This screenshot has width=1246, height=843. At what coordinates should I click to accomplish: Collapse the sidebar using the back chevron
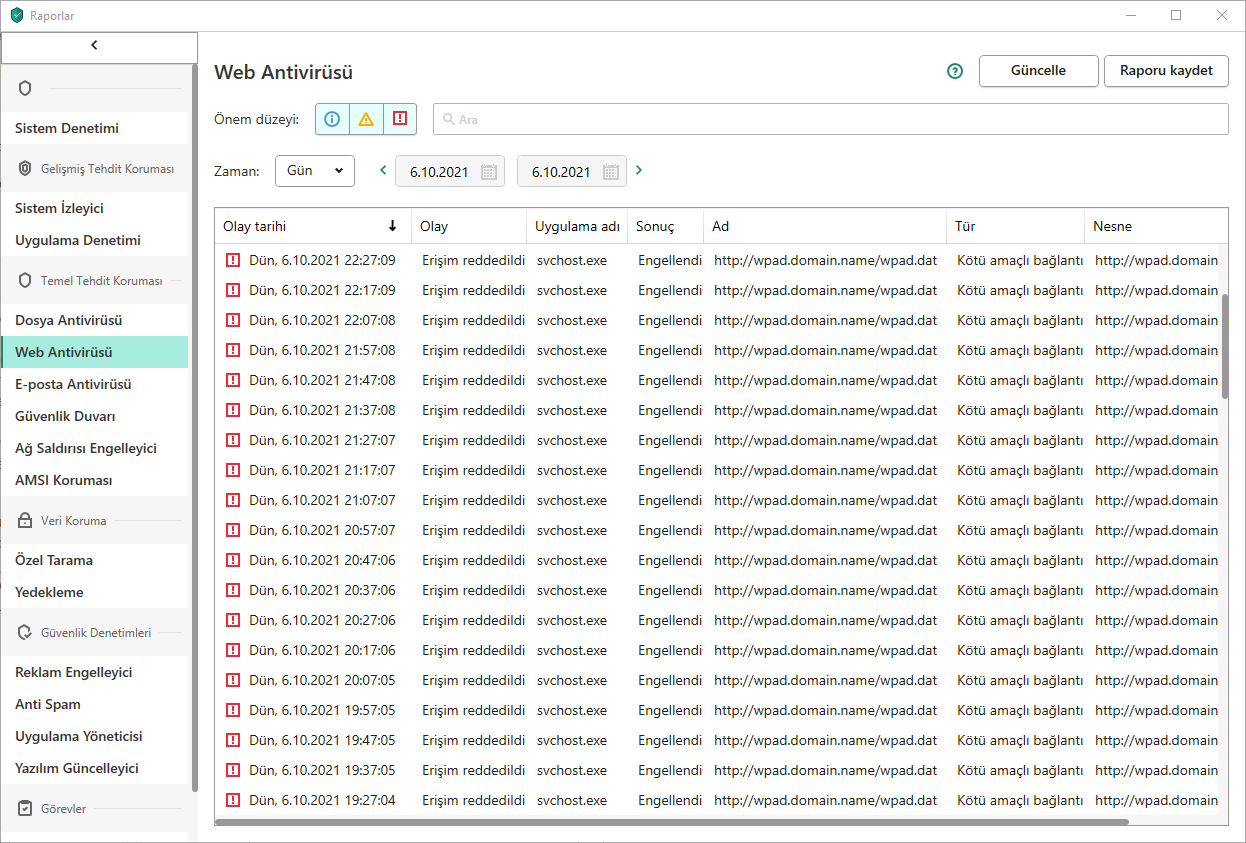[x=95, y=45]
